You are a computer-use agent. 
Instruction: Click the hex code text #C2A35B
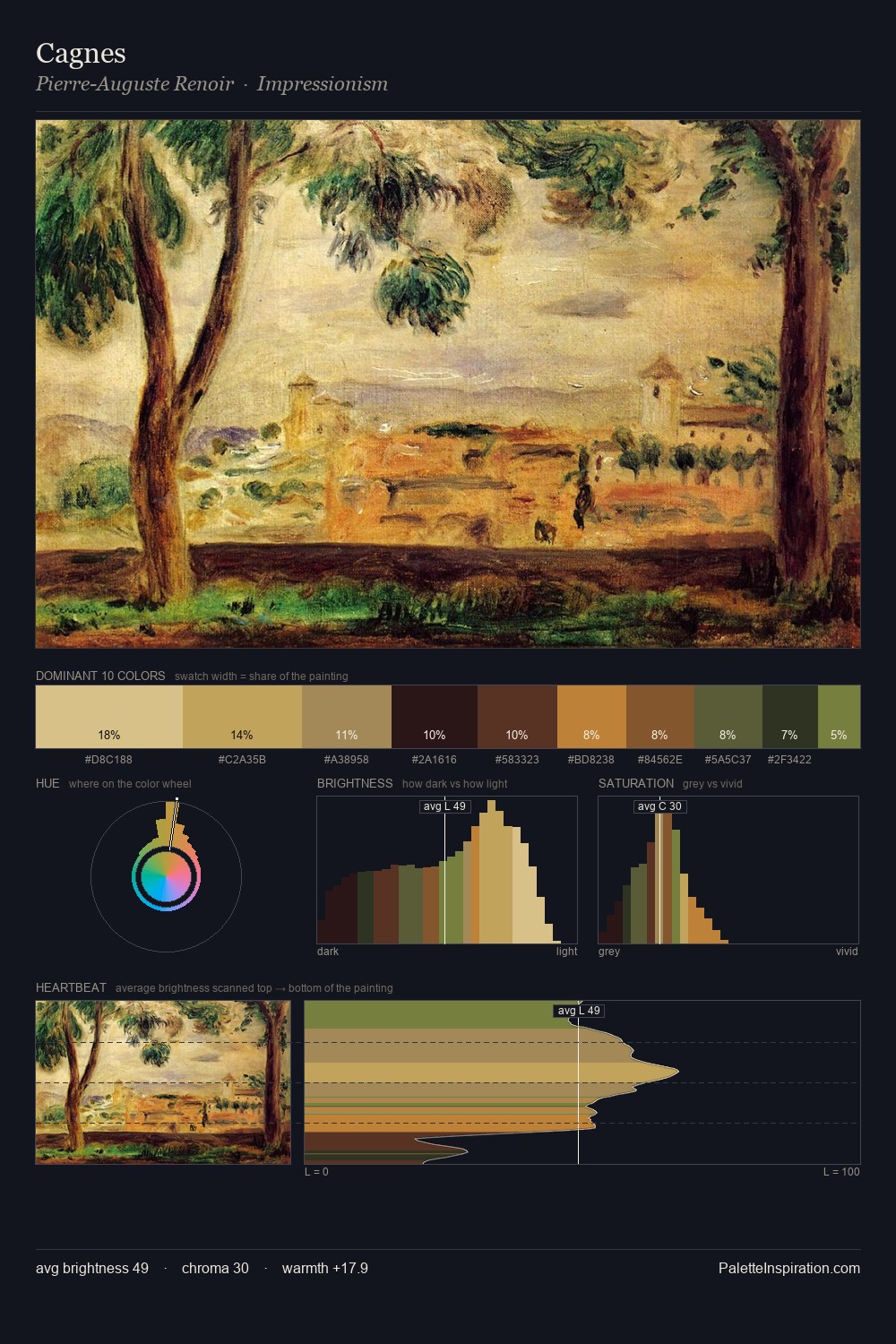(242, 759)
